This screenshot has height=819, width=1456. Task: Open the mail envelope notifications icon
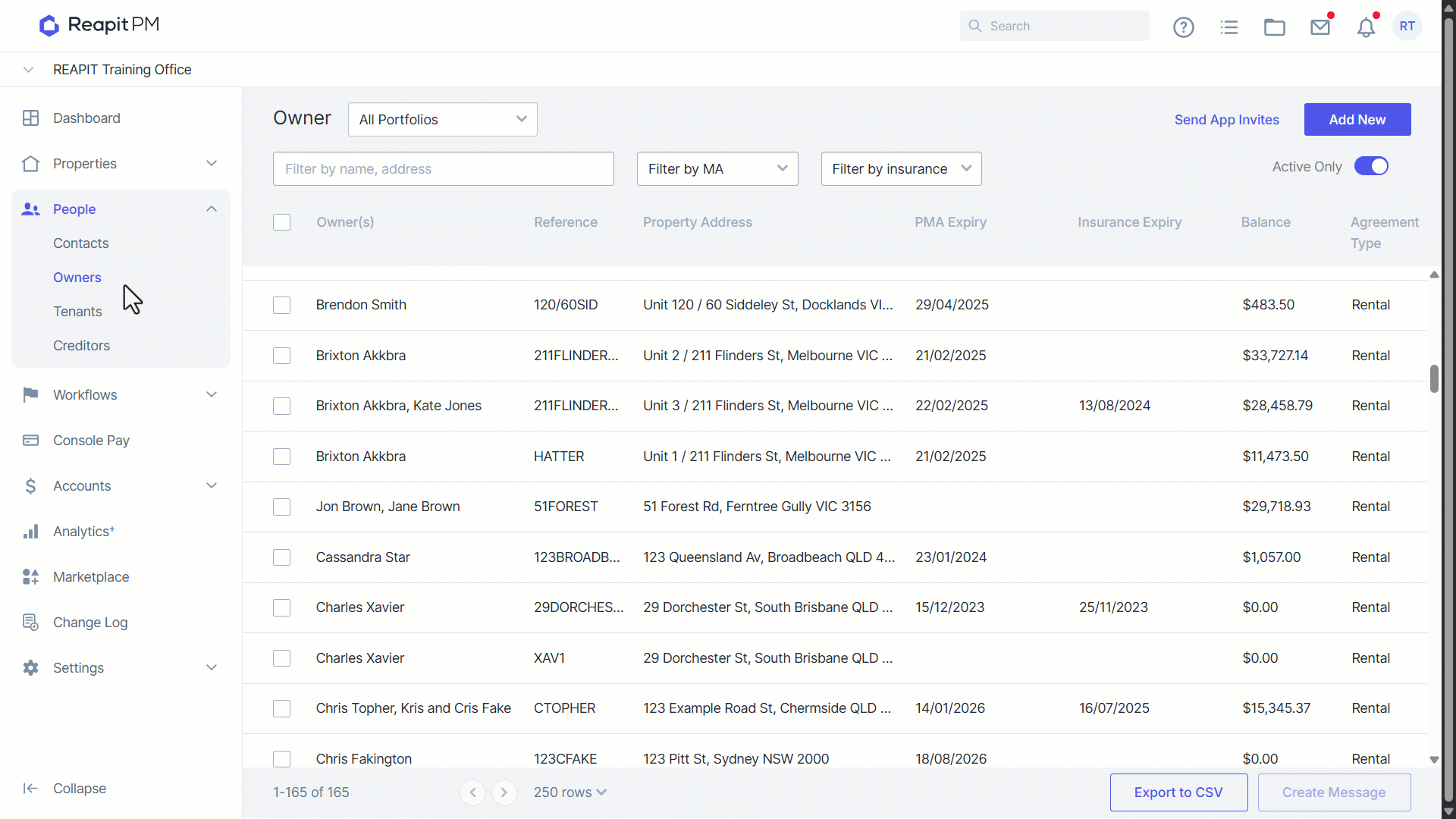[x=1320, y=27]
